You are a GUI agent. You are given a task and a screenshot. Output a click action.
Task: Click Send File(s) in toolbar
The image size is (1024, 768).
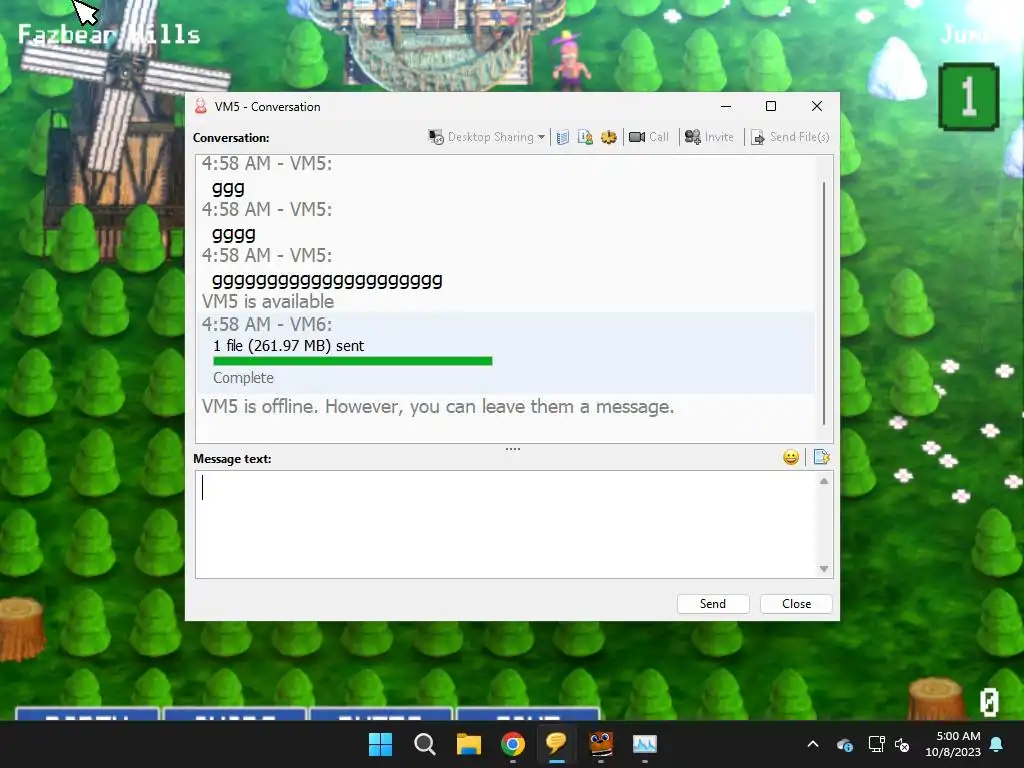[790, 137]
